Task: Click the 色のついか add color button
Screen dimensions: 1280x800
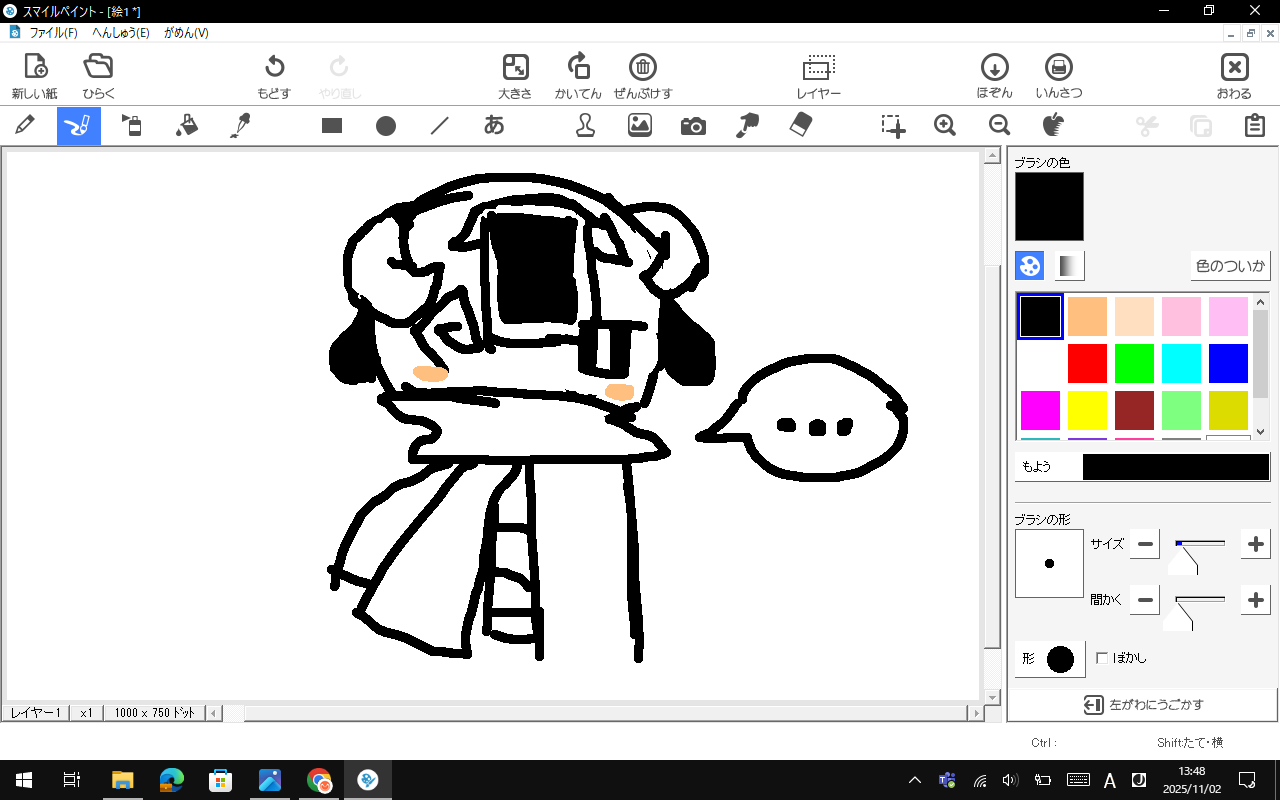Action: click(x=1230, y=266)
